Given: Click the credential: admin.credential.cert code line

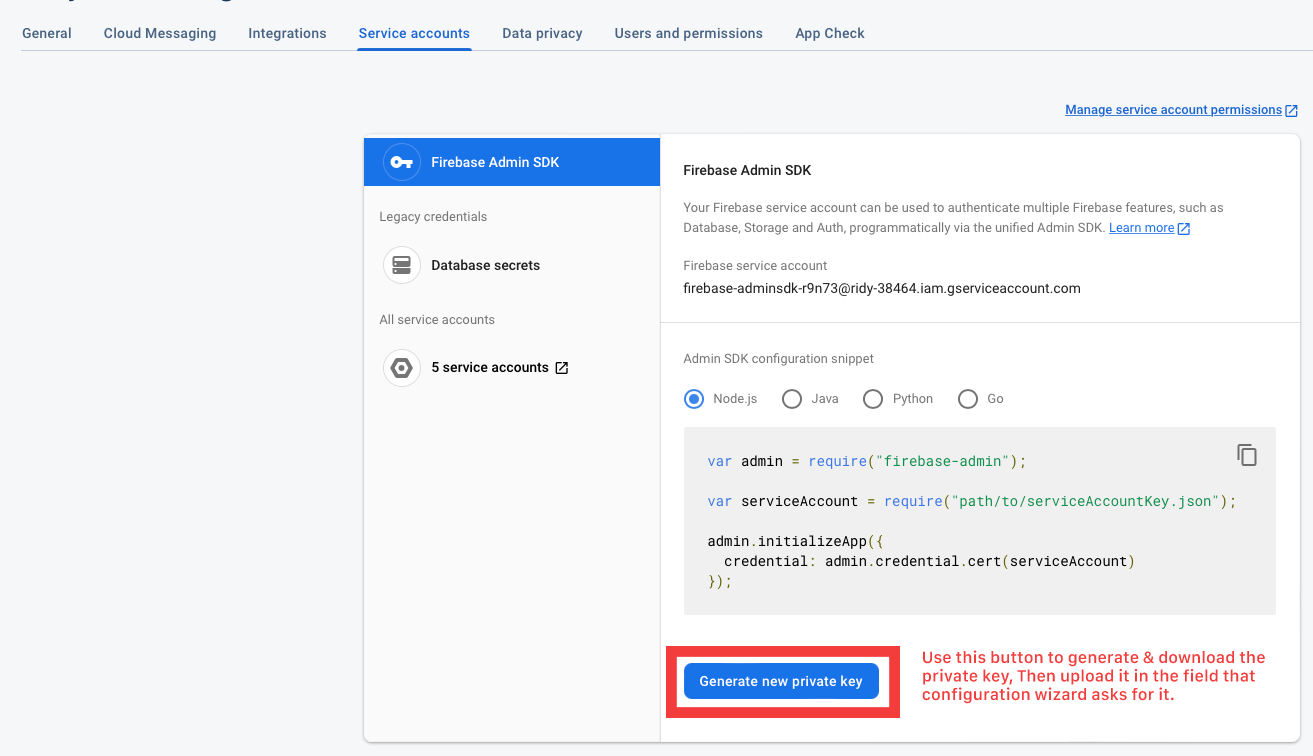Looking at the screenshot, I should coord(929,561).
